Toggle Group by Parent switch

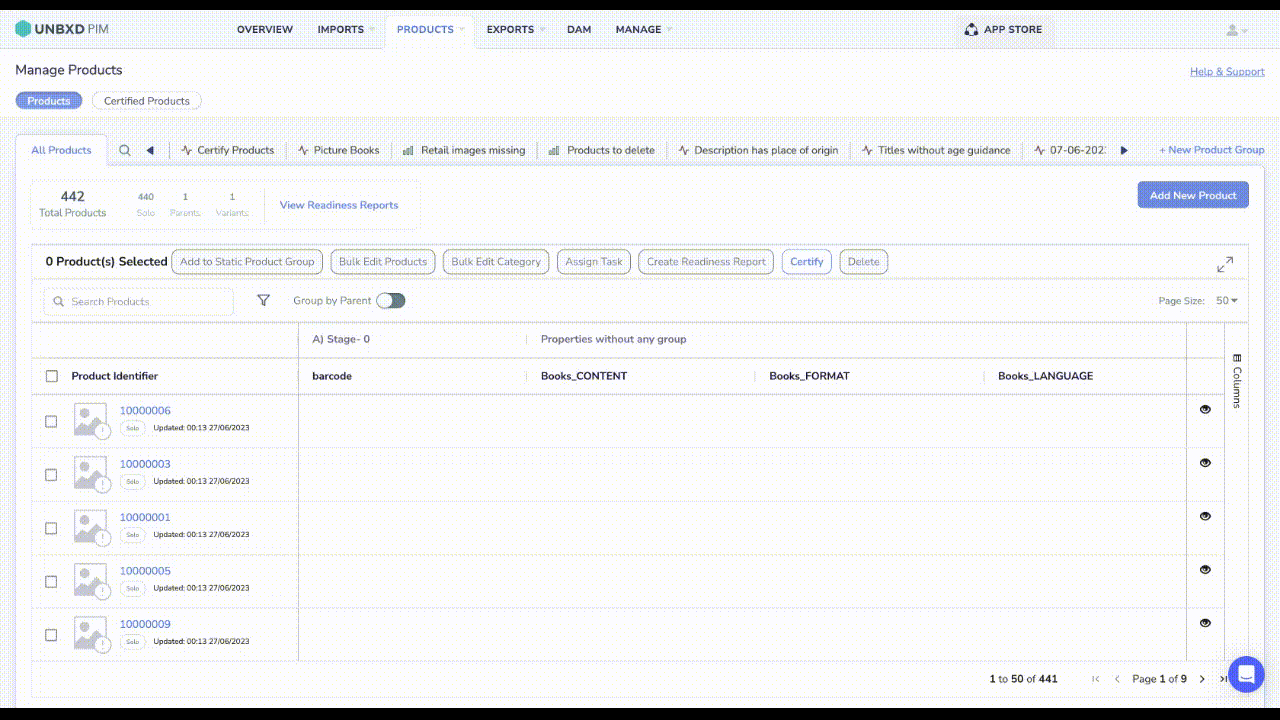point(390,301)
